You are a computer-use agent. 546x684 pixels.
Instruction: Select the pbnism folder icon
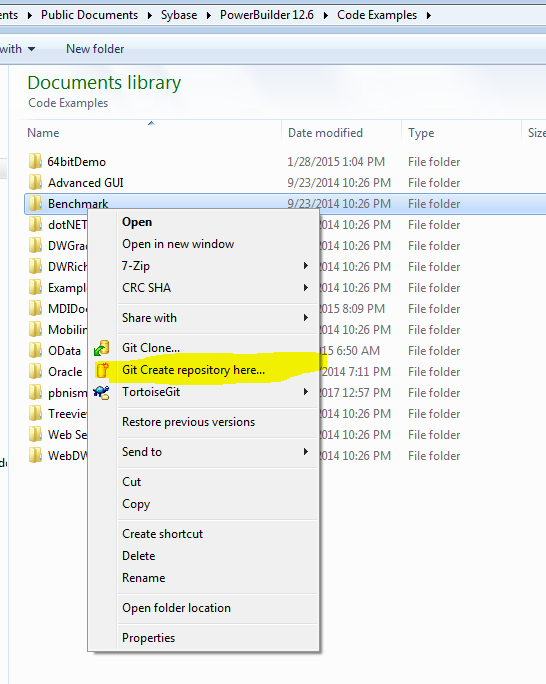coord(35,392)
